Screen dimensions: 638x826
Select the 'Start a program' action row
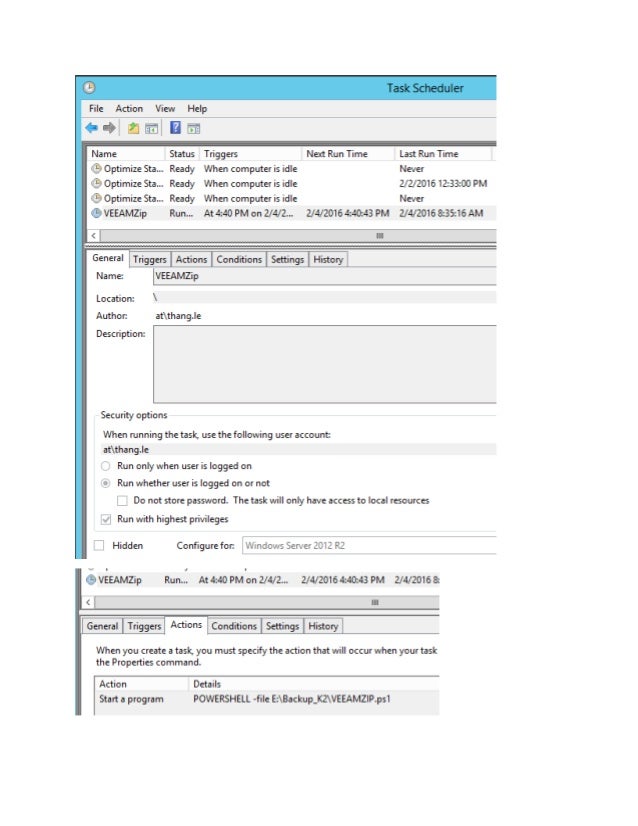coord(267,699)
